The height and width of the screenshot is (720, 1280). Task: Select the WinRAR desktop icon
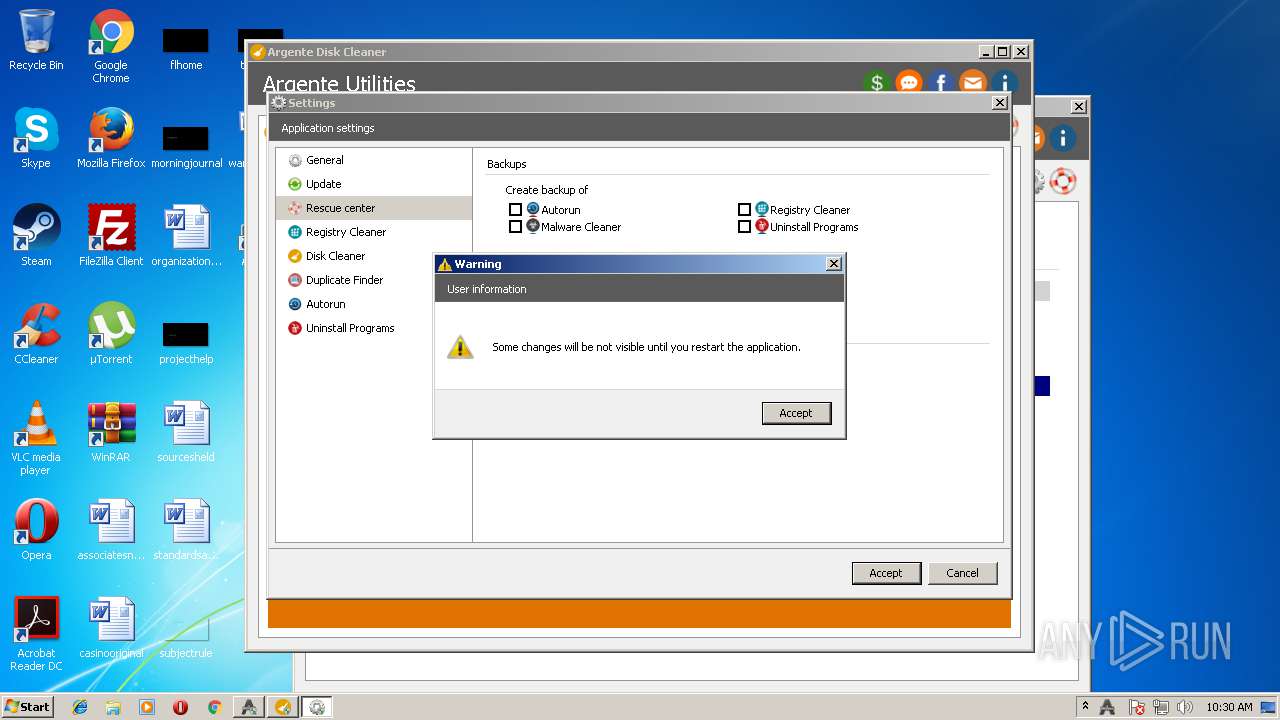tap(111, 432)
